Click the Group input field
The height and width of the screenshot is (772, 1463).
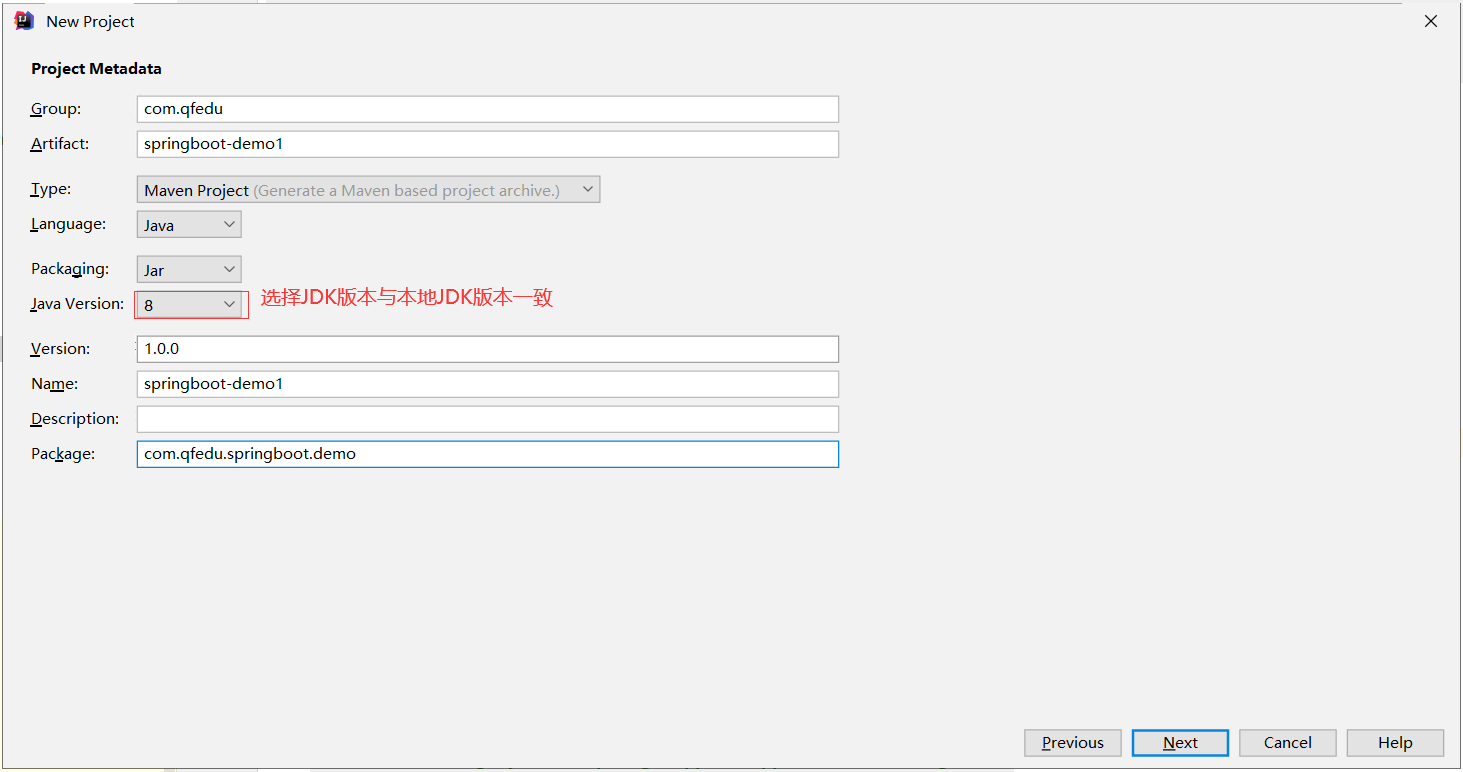(488, 109)
